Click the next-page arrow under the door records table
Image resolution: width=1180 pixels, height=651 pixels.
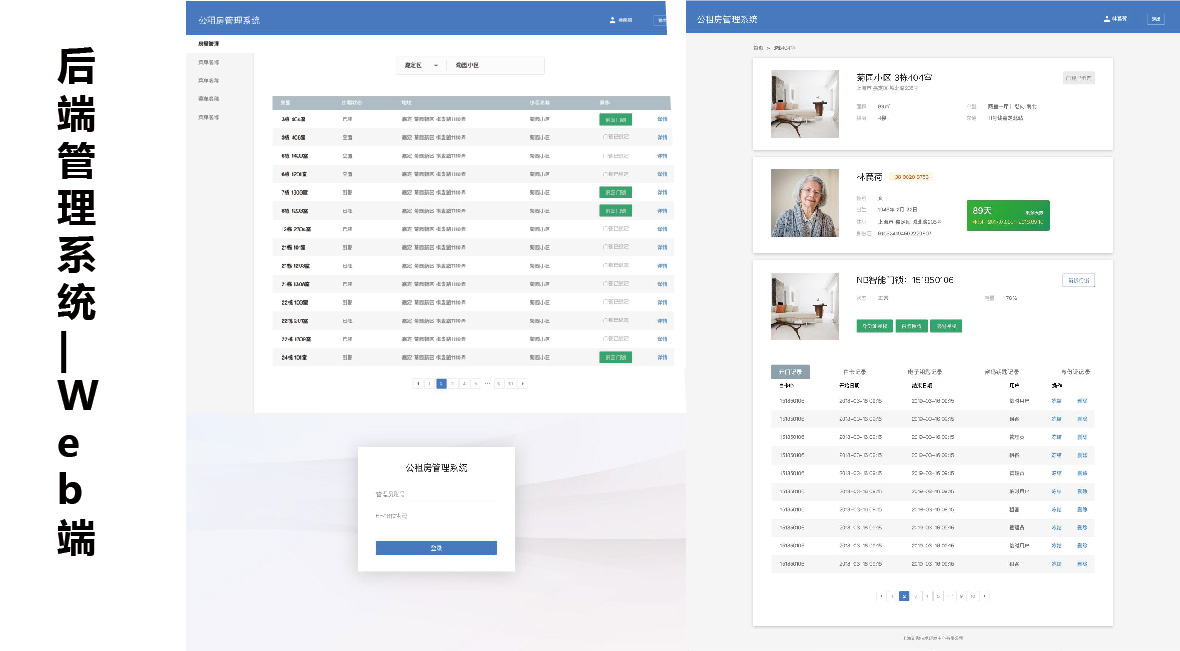point(985,596)
